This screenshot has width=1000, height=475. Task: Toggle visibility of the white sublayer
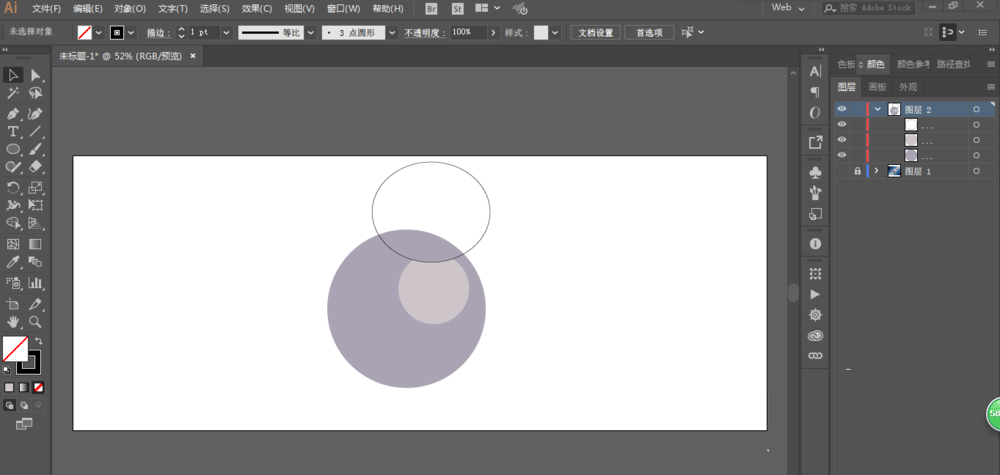click(842, 124)
